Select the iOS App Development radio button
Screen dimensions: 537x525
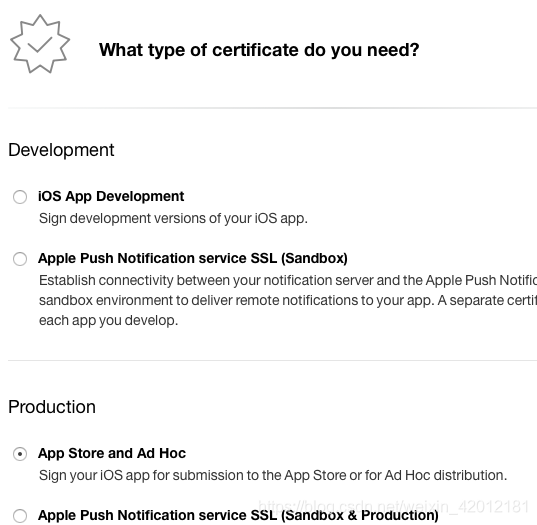coord(20,197)
